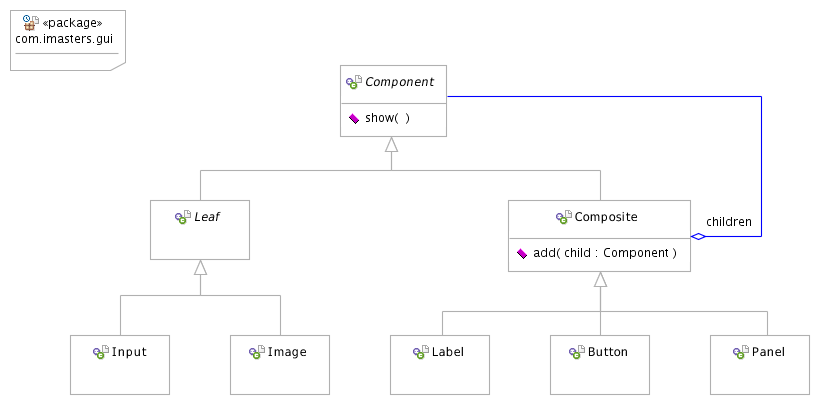Click the Input class icon

(100, 352)
